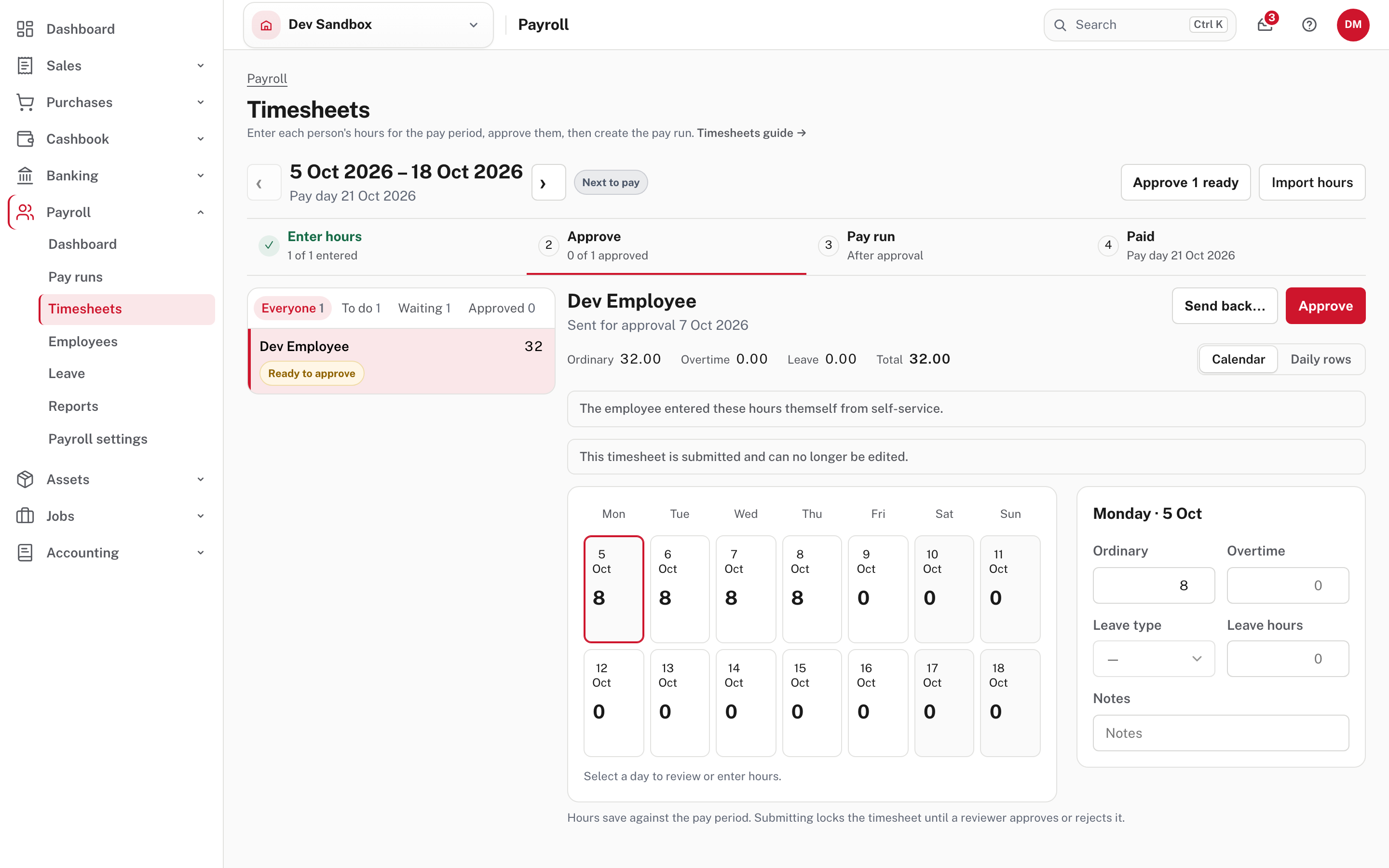The image size is (1389, 868).
Task: Click the Send back… button
Action: click(x=1224, y=306)
